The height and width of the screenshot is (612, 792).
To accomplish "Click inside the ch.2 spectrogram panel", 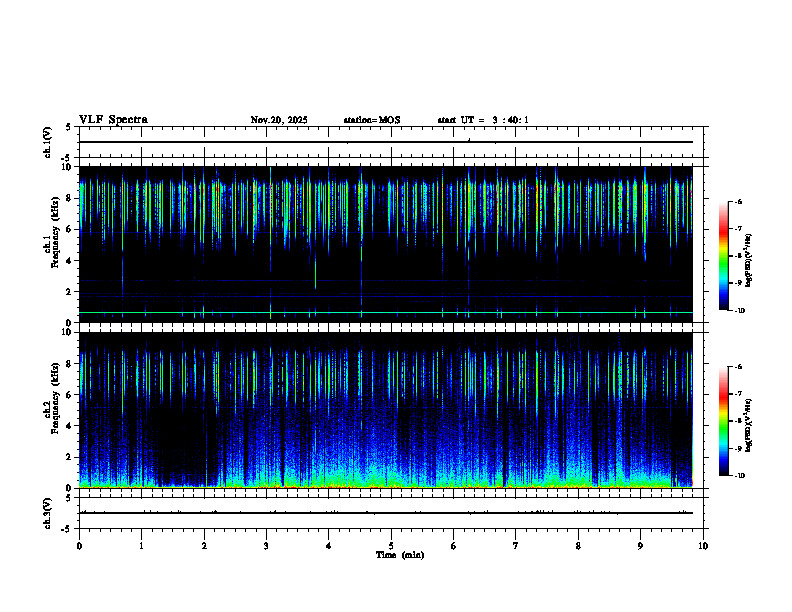I will 385,410.
